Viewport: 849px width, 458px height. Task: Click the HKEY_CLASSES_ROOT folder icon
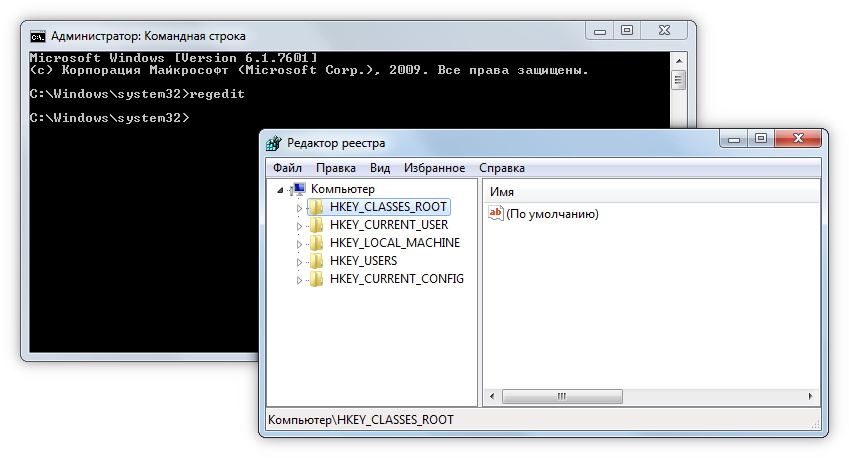point(317,207)
